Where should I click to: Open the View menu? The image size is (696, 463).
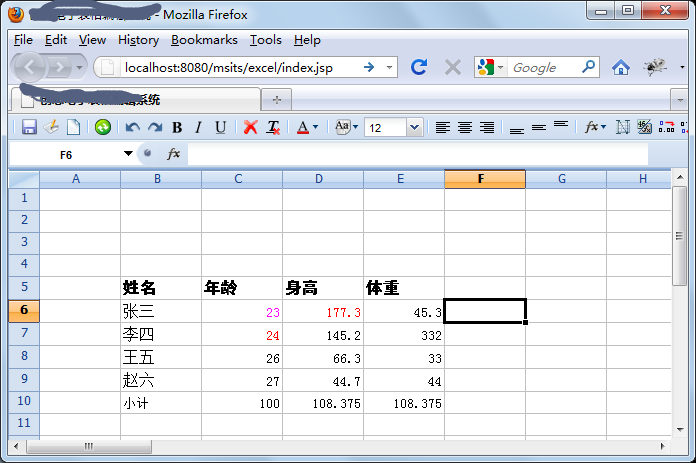[x=92, y=40]
